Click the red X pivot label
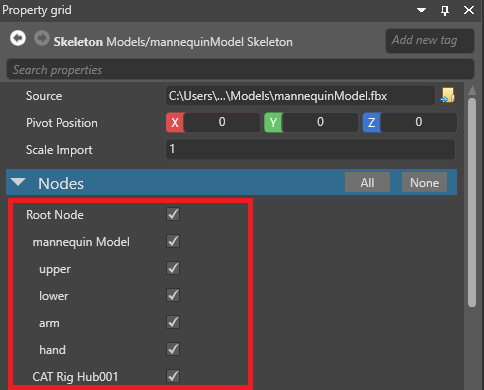The width and height of the screenshot is (484, 390). point(175,123)
